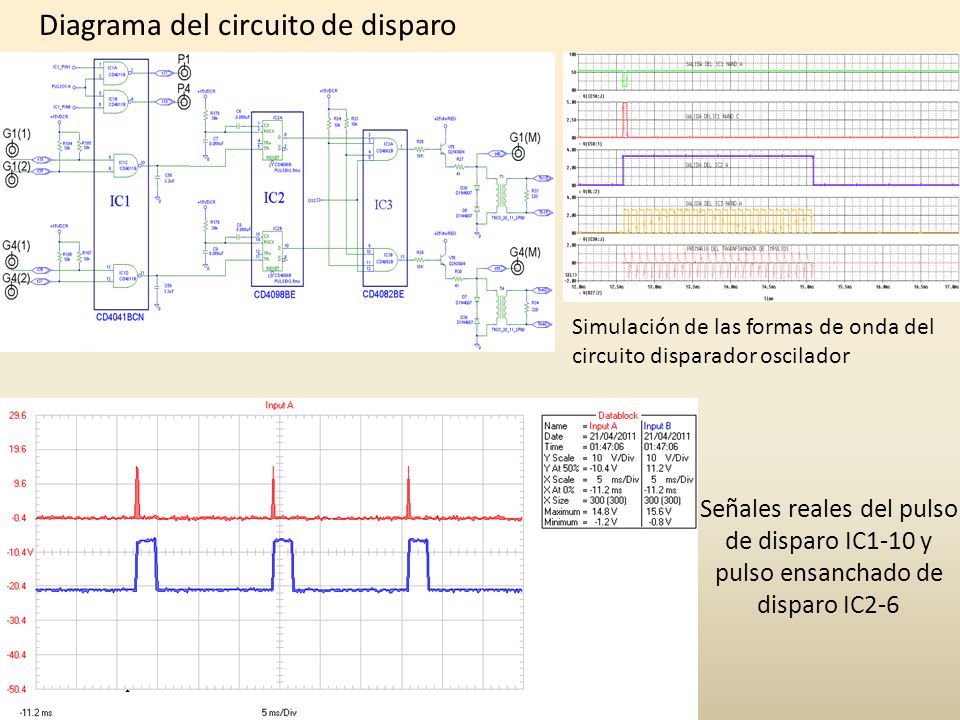Select the IC2 block label
Viewport: 960px width, 720px height.
[x=274, y=197]
